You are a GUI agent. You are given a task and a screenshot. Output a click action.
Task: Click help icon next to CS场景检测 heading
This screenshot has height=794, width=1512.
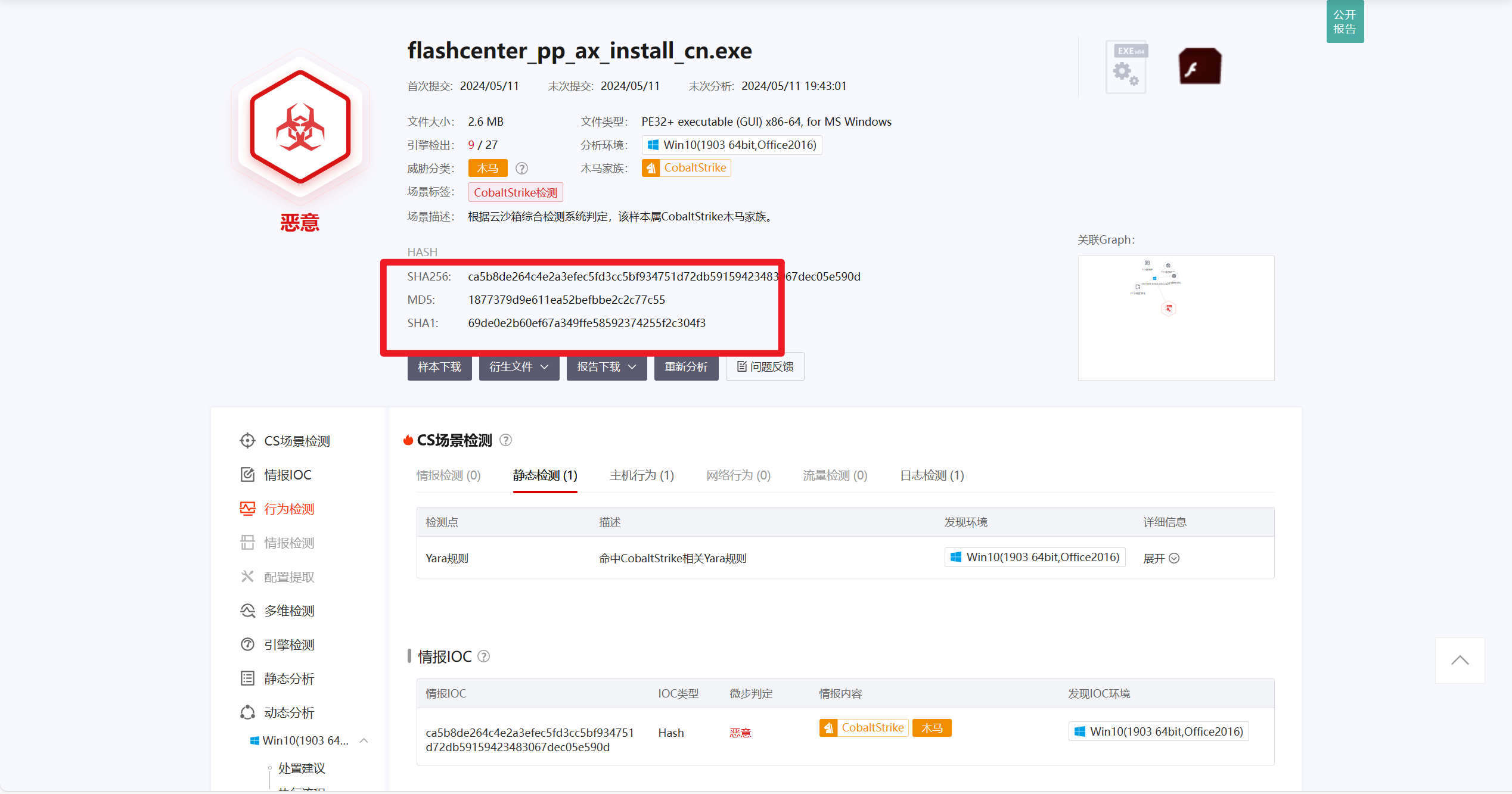(505, 440)
